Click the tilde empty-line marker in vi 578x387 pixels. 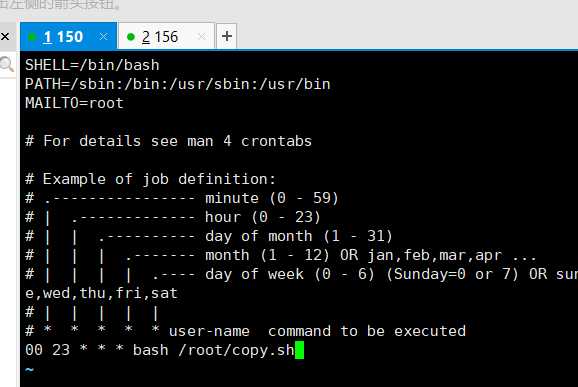click(x=29, y=369)
